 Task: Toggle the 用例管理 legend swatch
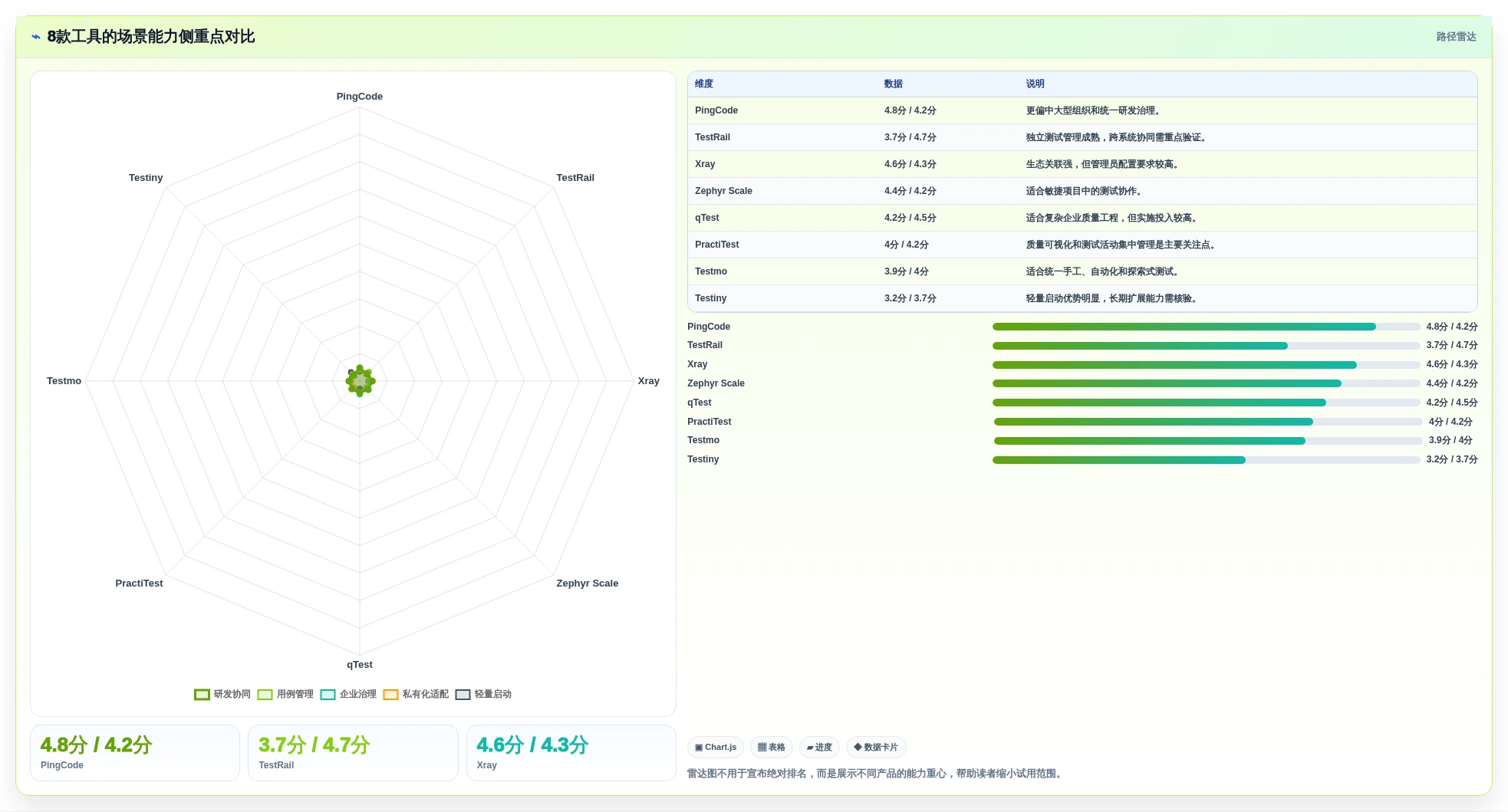point(265,695)
